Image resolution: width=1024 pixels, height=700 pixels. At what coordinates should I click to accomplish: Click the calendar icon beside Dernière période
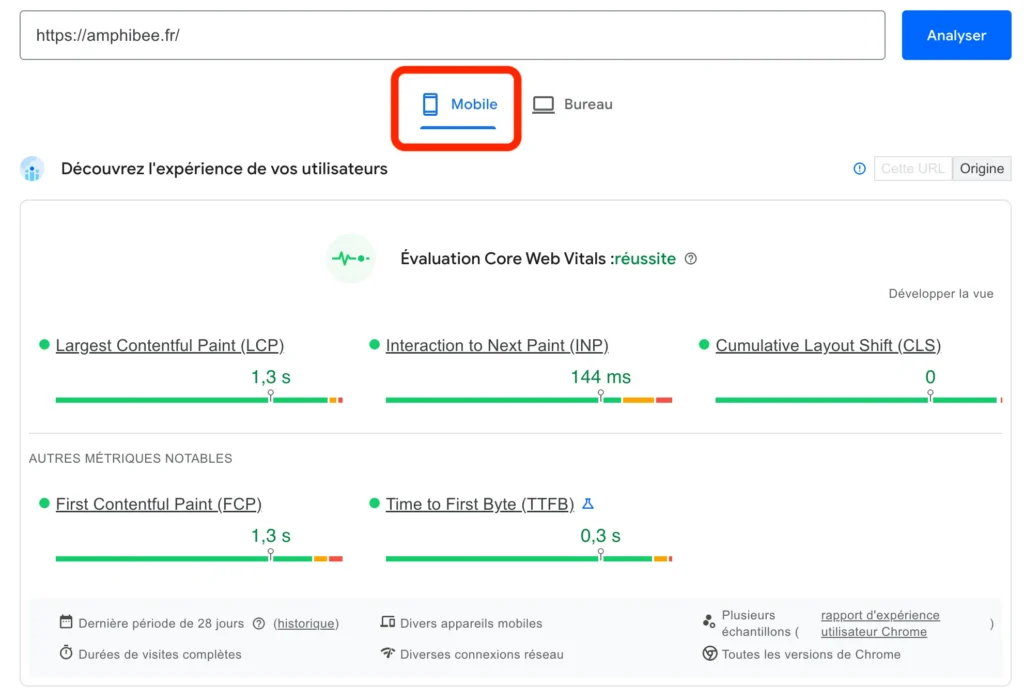[65, 622]
